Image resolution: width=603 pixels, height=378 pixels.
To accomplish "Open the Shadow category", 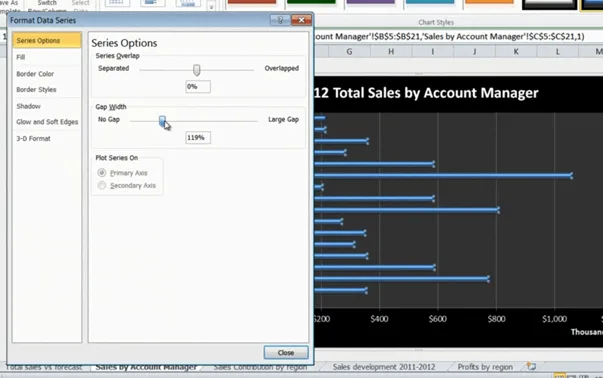I will click(x=28, y=106).
